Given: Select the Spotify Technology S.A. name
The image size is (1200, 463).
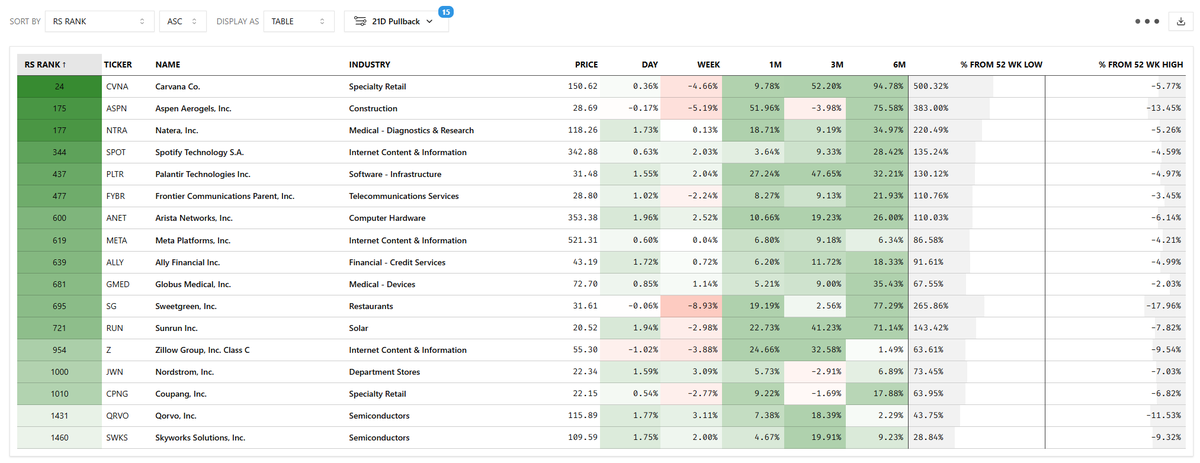Looking at the screenshot, I should (x=200, y=152).
